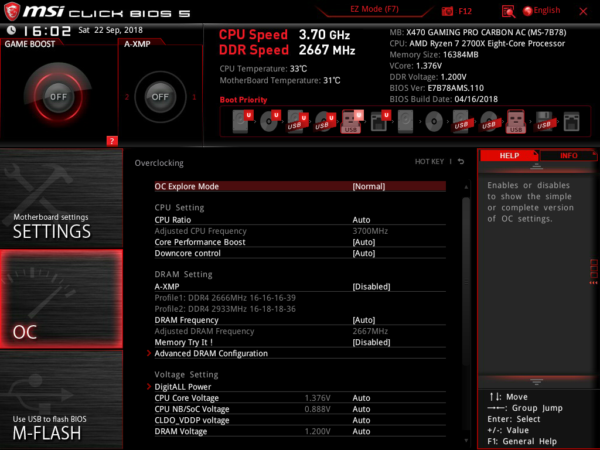Open the Downcore control [Auto] setting
Viewport: 600px width, 450px height.
tap(300, 253)
